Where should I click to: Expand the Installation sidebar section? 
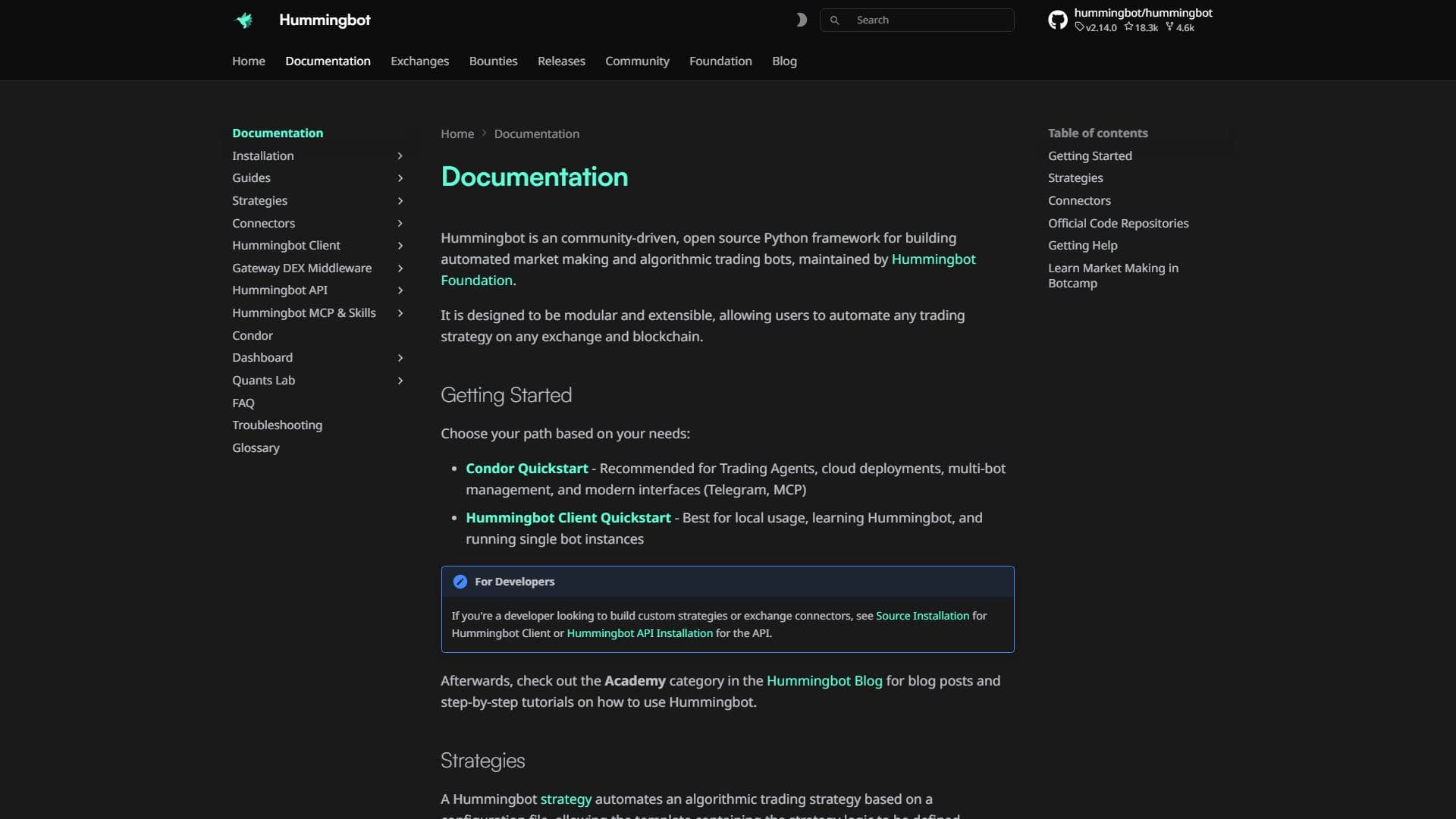coord(318,155)
